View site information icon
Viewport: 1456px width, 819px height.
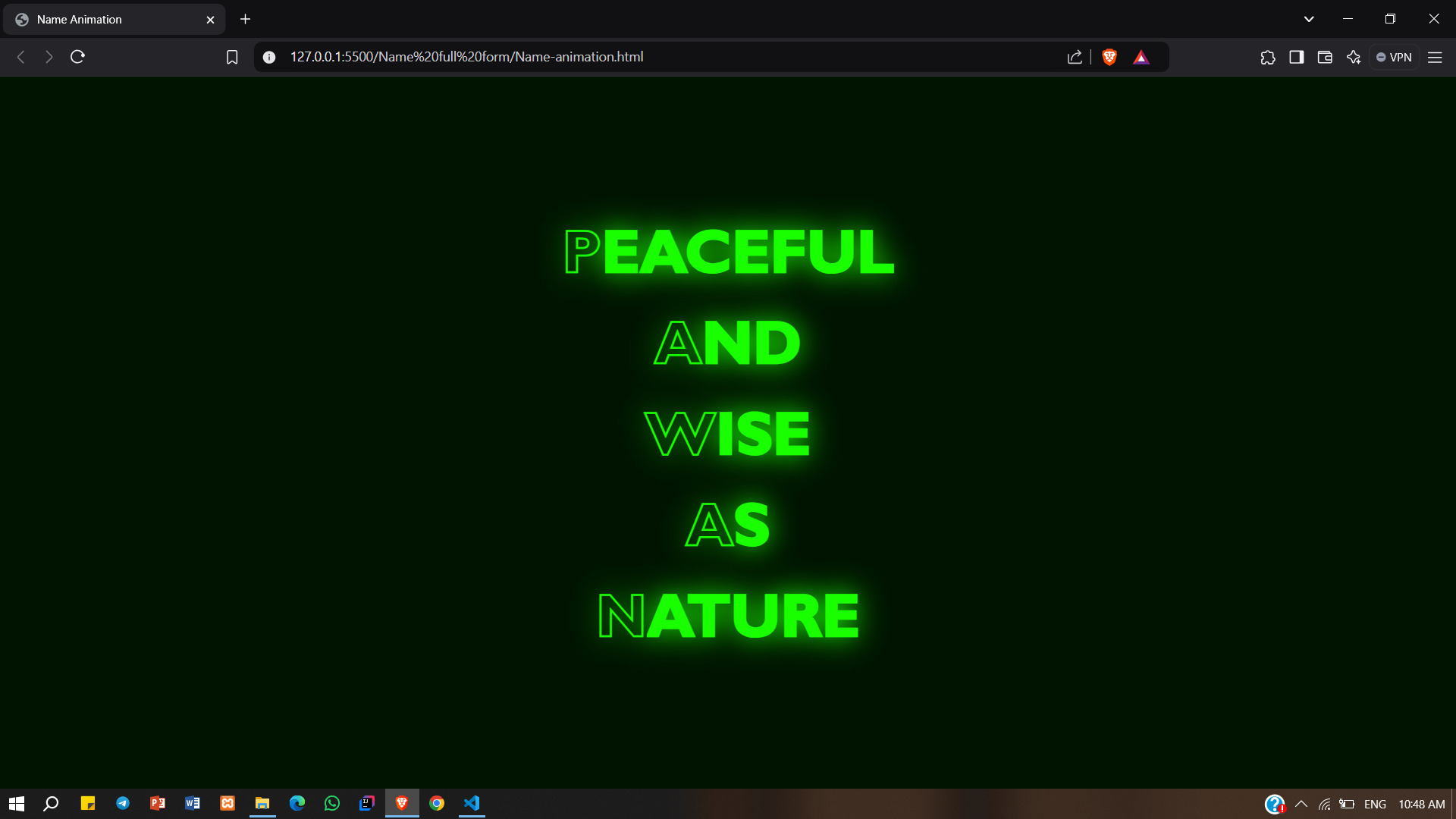[269, 57]
